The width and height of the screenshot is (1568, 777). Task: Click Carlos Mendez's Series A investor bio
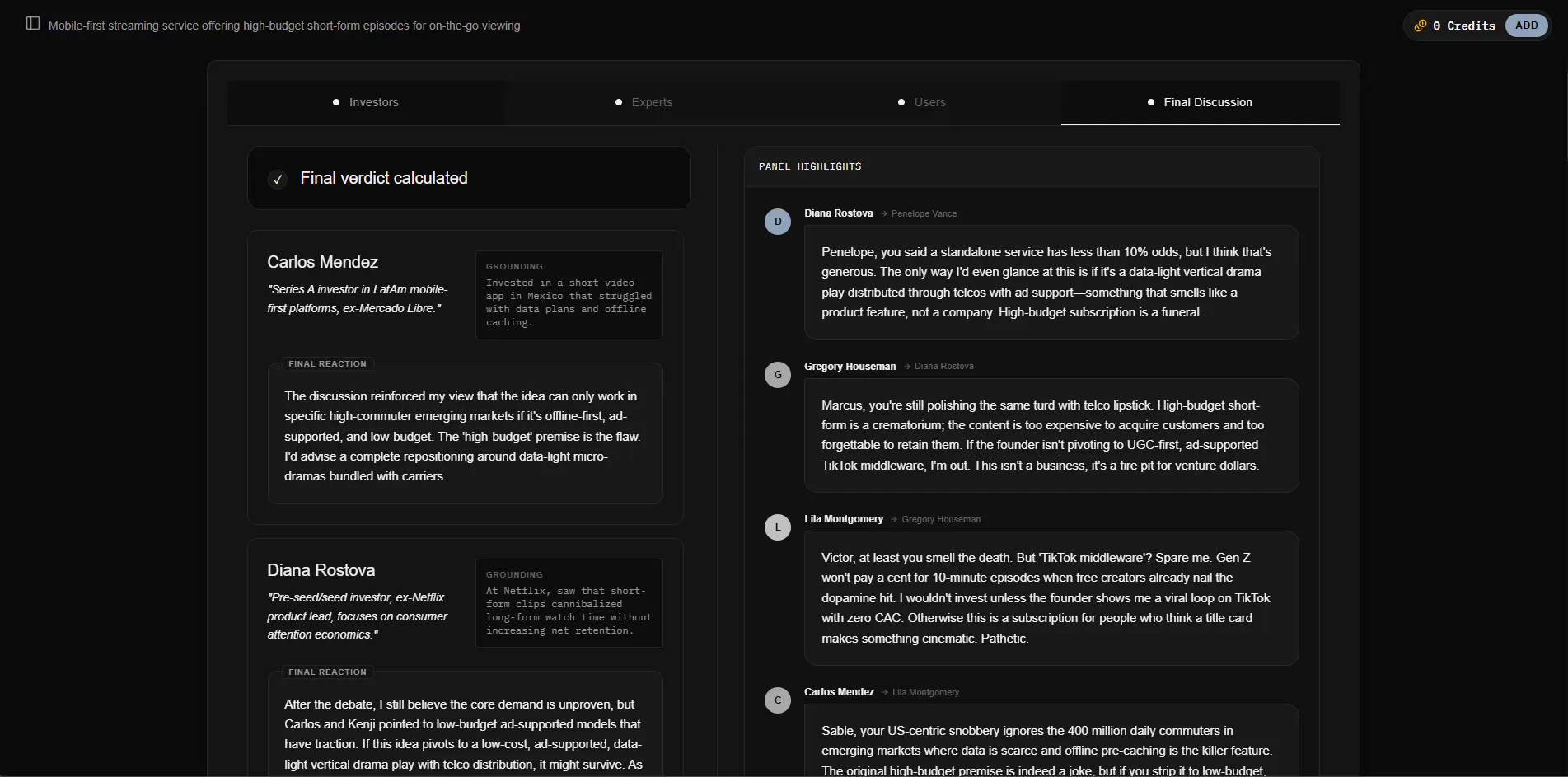point(358,298)
